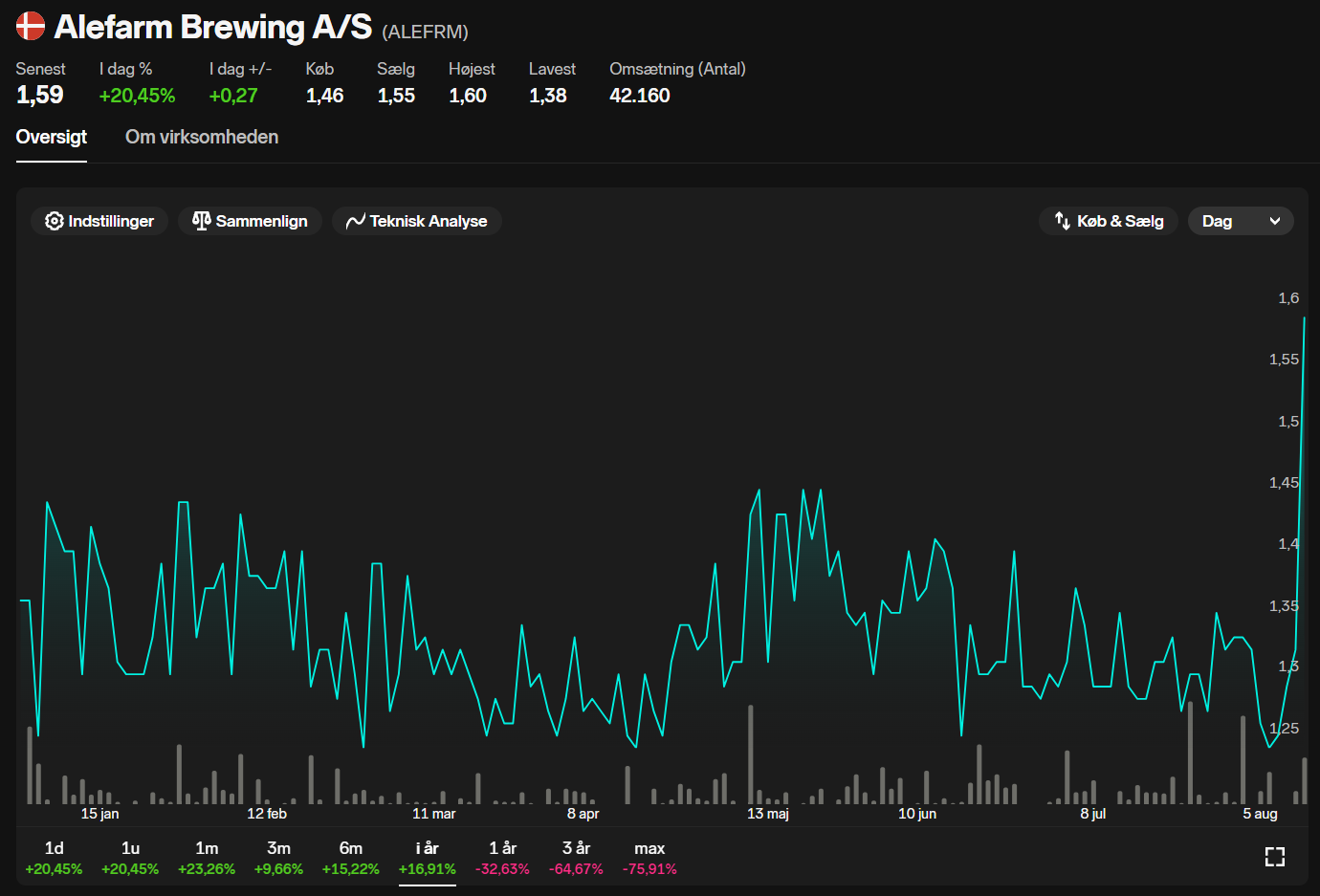Click the 1,5 price axis label
The width and height of the screenshot is (1320, 896).
pos(1288,422)
